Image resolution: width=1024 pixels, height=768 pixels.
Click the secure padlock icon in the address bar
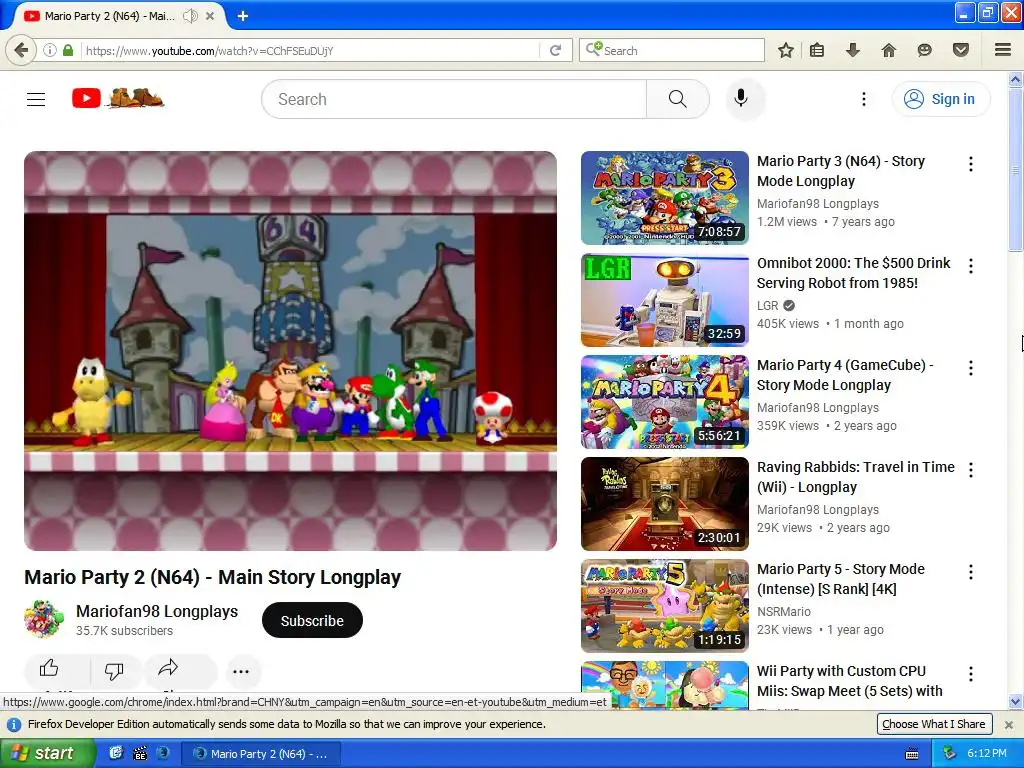68,50
